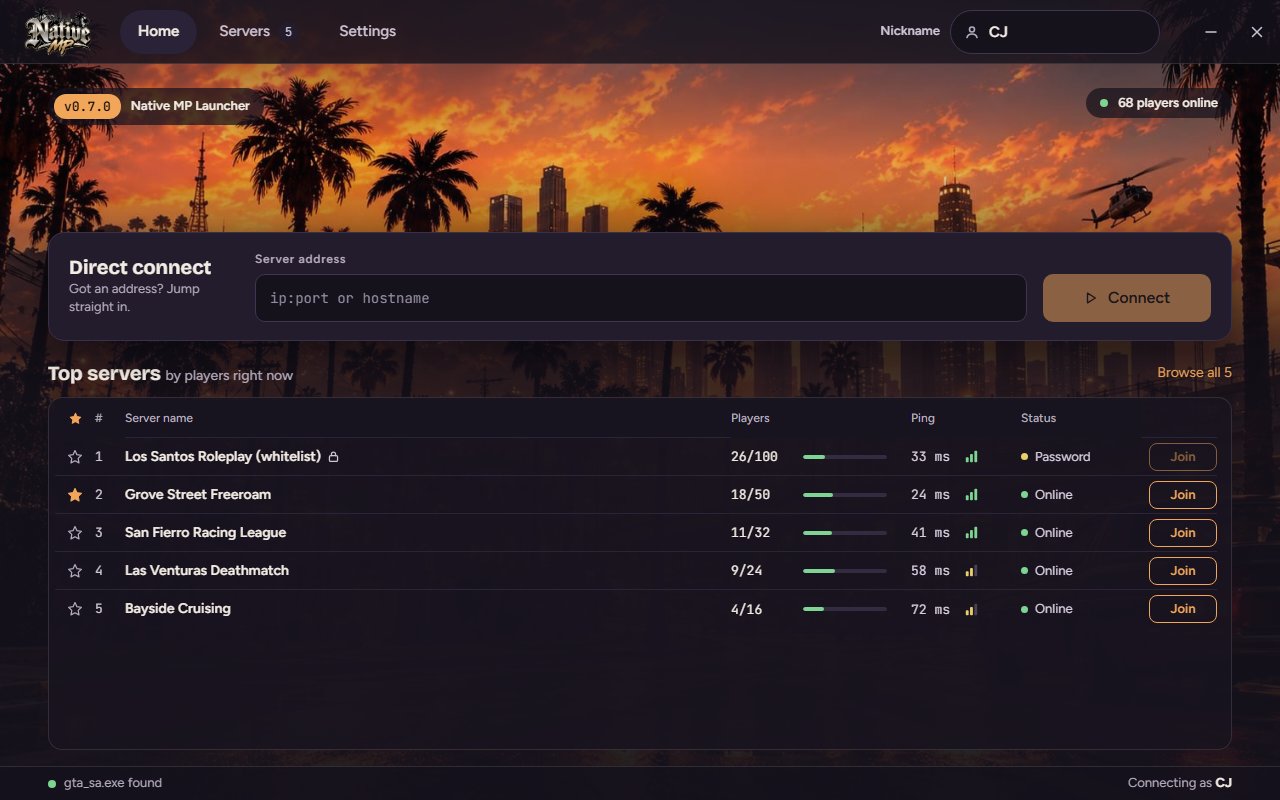Image resolution: width=1280 pixels, height=800 pixels.
Task: Click lock icon beside Los Santos Roleplay
Action: pyautogui.click(x=334, y=457)
